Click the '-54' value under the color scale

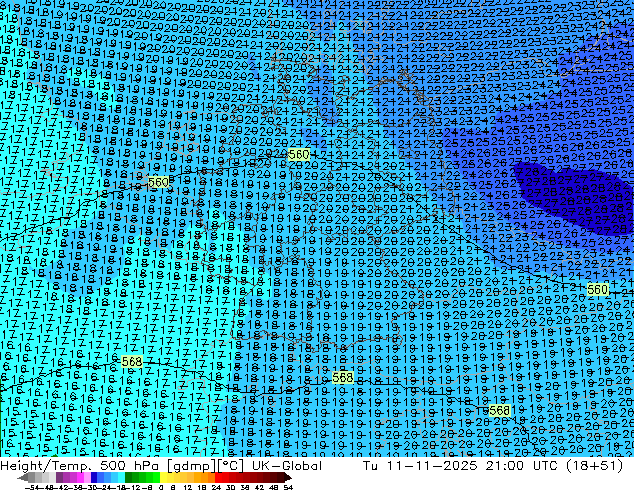[32, 488]
